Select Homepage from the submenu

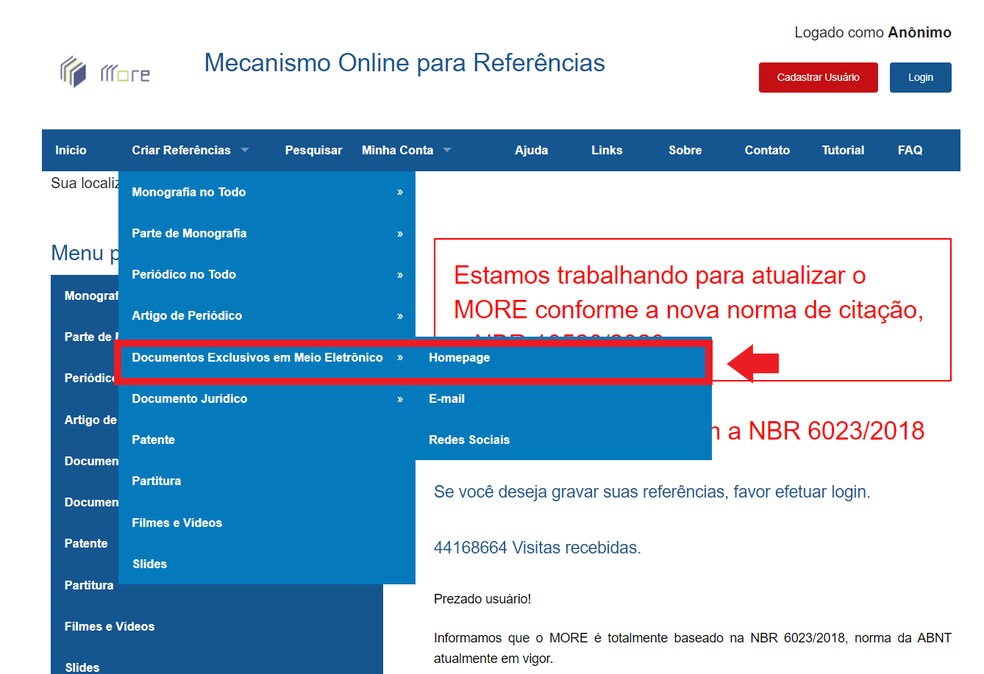459,357
